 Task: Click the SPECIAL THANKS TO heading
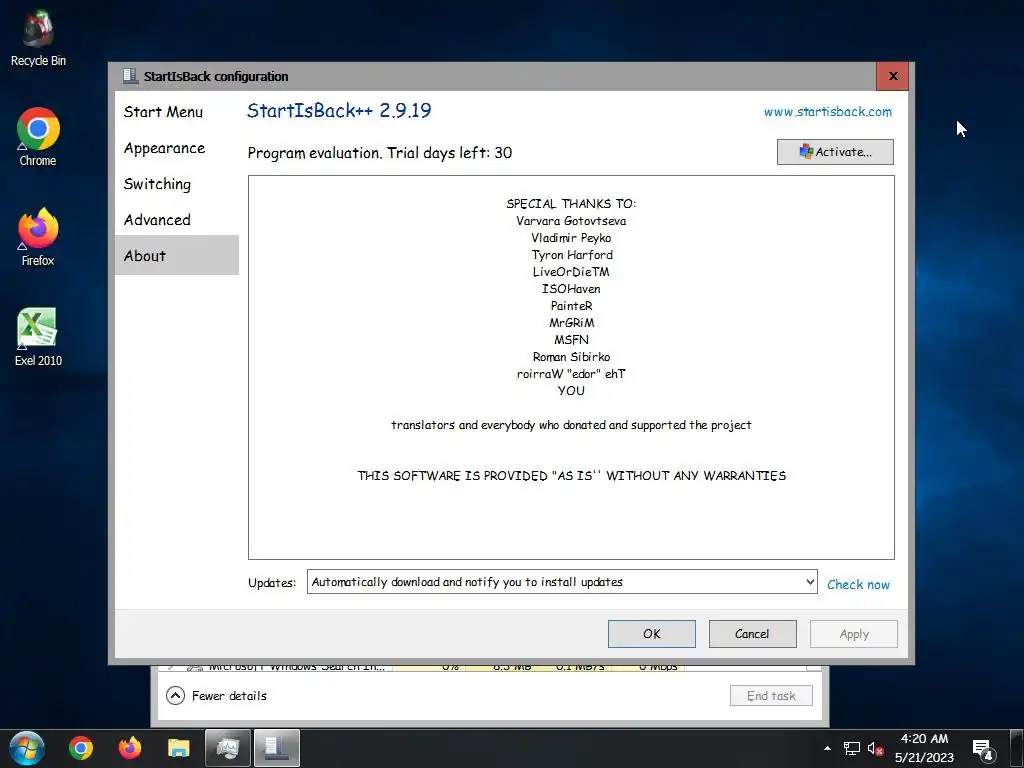[571, 204]
